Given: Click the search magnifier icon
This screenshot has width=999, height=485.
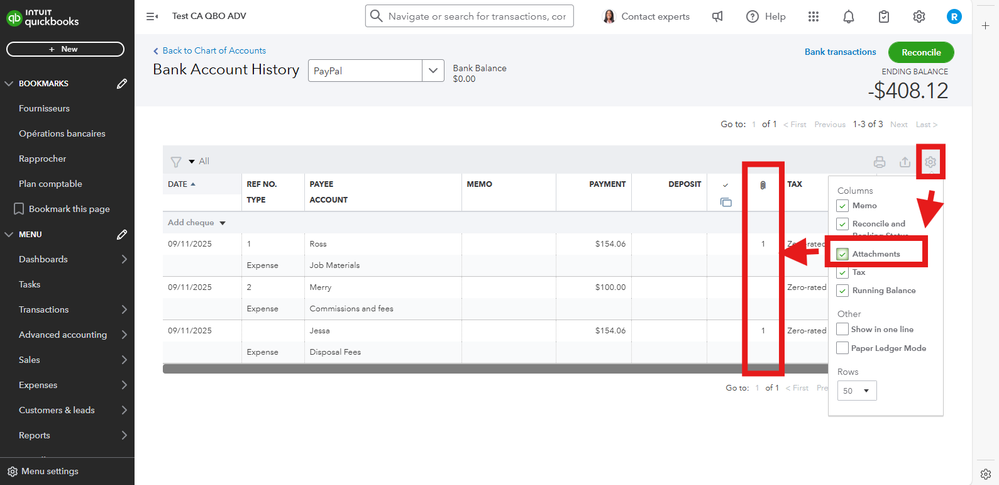Looking at the screenshot, I should [376, 16].
